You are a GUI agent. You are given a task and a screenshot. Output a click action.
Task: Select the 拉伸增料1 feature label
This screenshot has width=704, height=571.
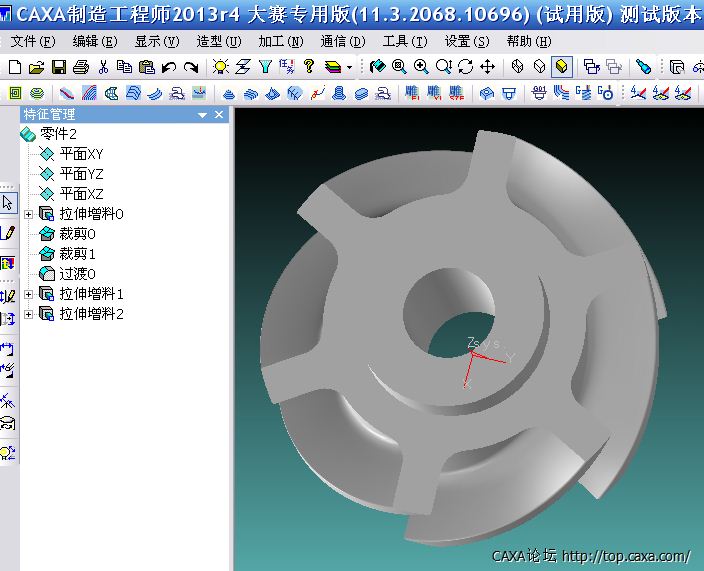click(x=91, y=294)
